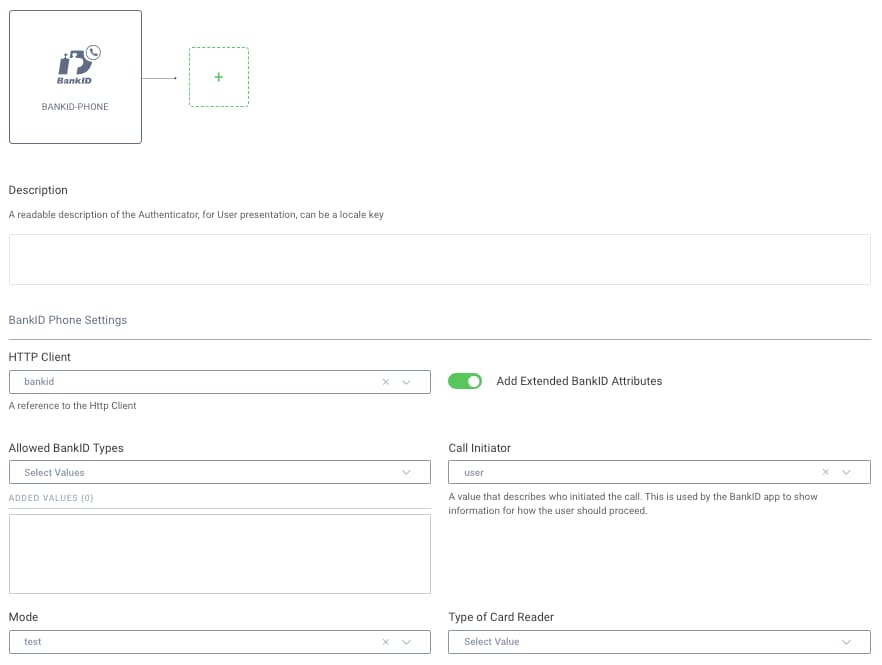Expand Type of Card Reader chevron

tap(847, 642)
